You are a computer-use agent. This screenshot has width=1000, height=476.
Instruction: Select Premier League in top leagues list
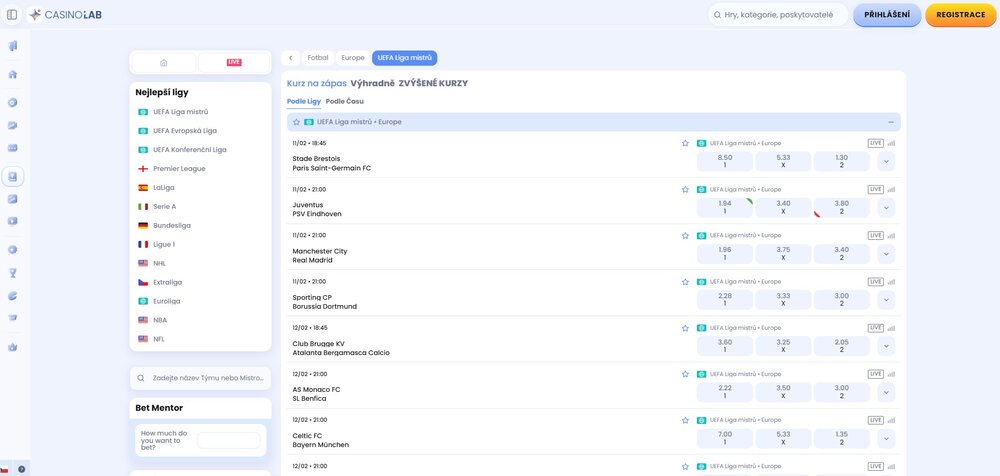(x=179, y=169)
